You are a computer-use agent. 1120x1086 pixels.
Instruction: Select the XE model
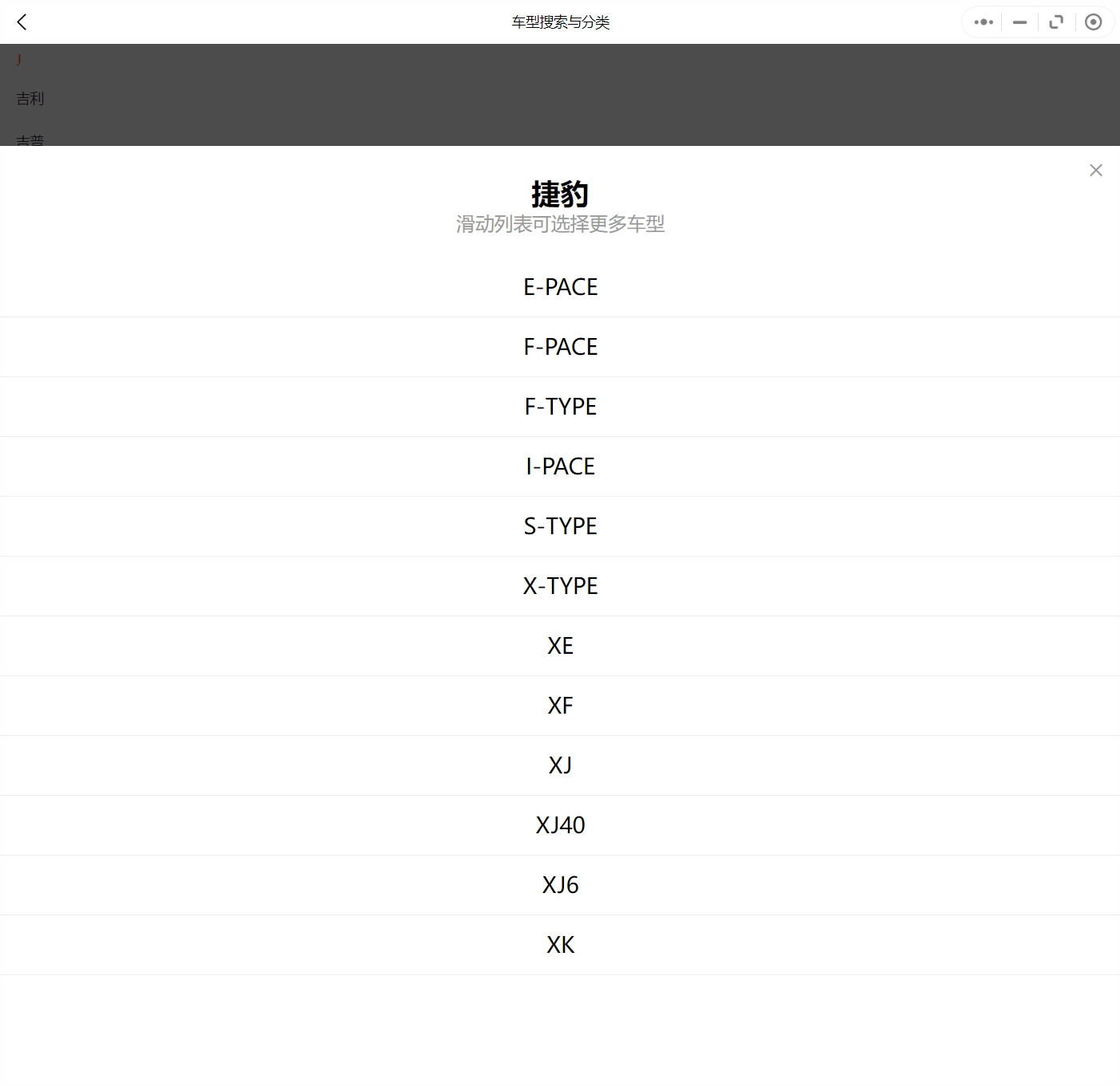[560, 646]
